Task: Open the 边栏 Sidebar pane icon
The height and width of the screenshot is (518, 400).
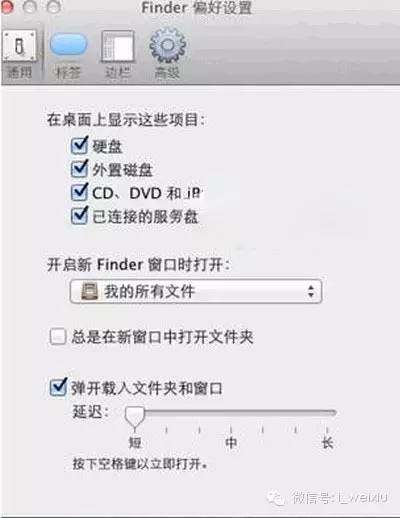Action: point(118,46)
